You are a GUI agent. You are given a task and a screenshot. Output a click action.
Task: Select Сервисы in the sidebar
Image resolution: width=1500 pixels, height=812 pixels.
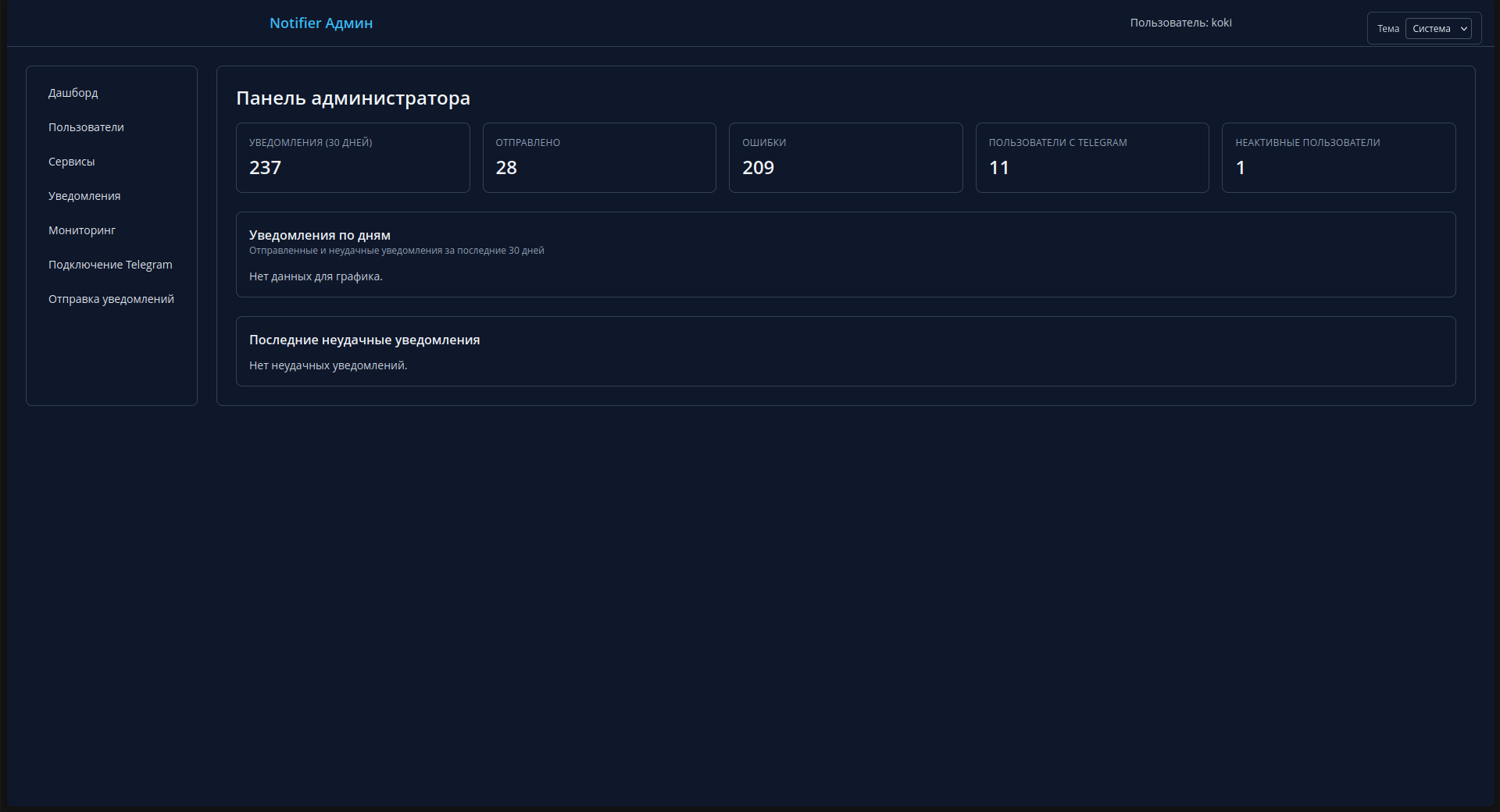[72, 162]
